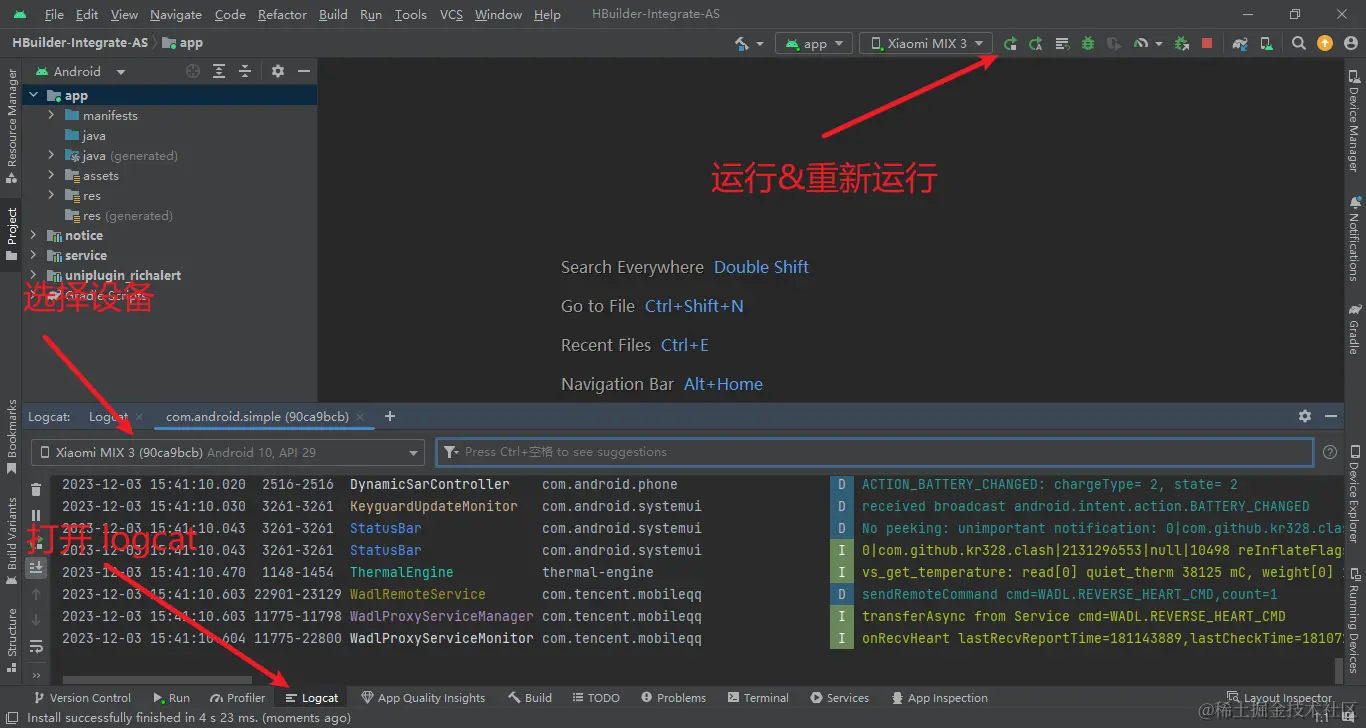
Task: Toggle Scroll to the End in Logcat
Action: (36, 567)
